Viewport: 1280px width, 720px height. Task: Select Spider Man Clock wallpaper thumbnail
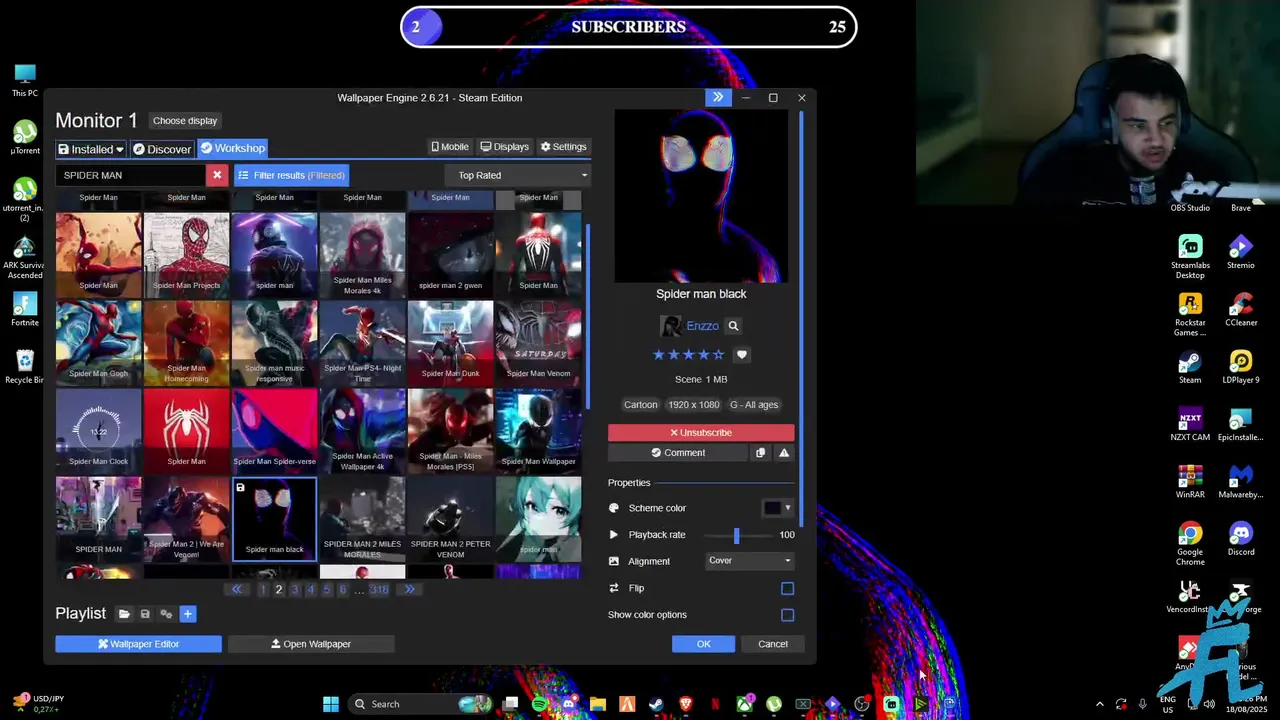98,430
